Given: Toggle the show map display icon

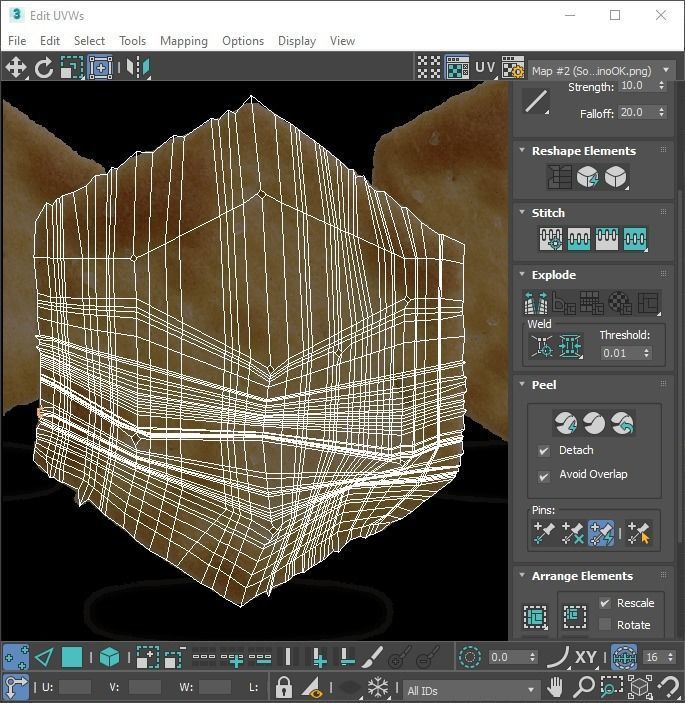Looking at the screenshot, I should (457, 68).
